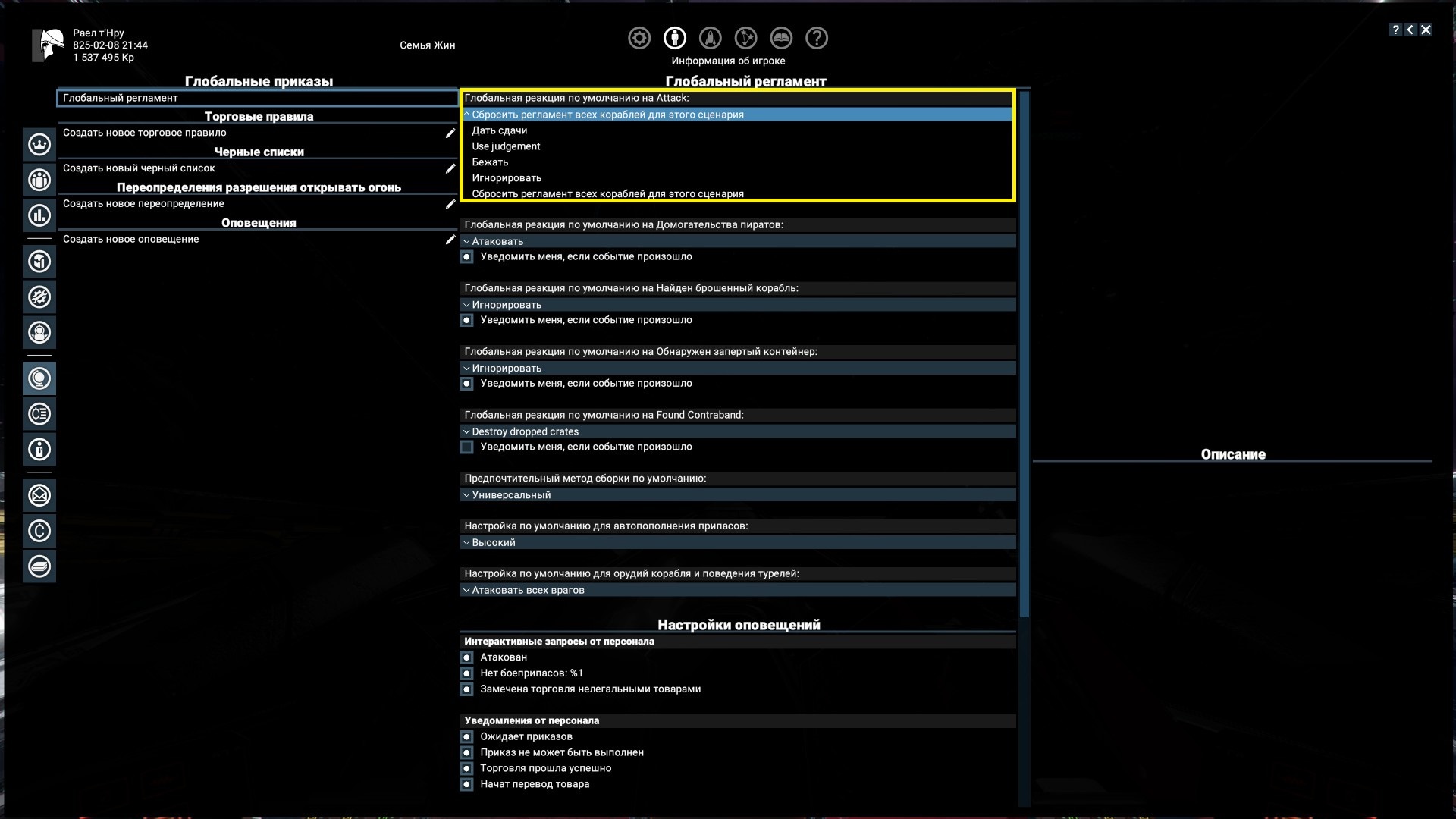Open the gear-and-wrench sidebar icon
The height and width of the screenshot is (819, 1456).
click(39, 297)
